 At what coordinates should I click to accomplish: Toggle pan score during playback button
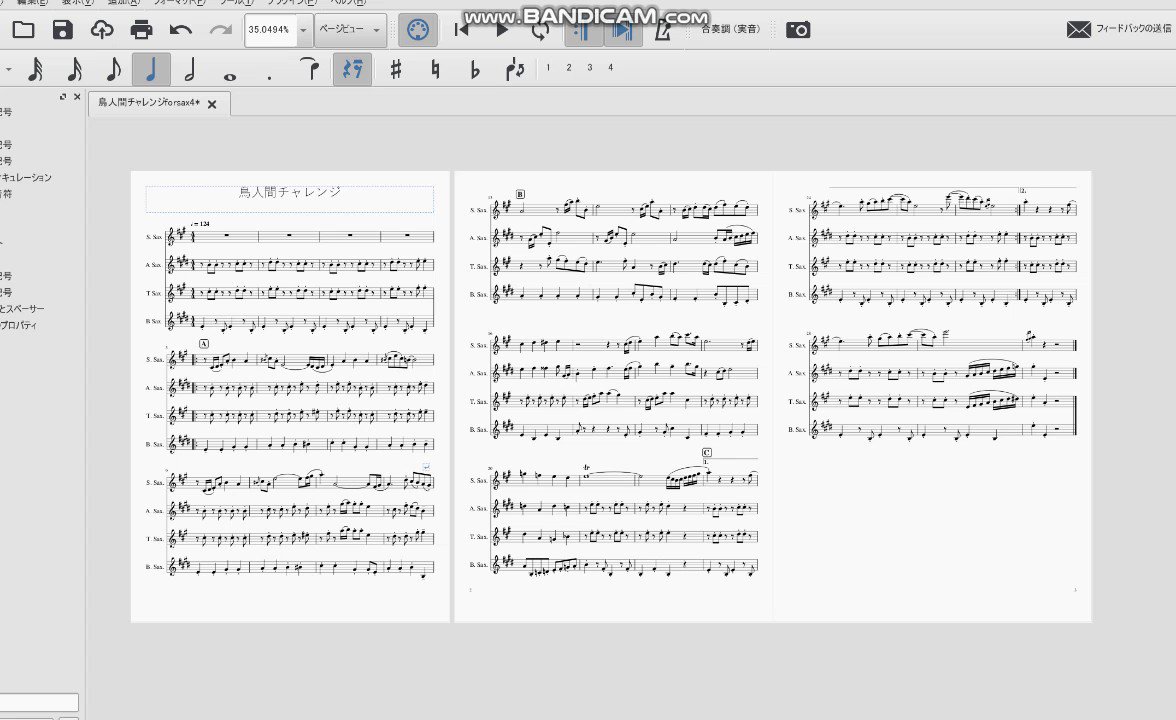click(x=622, y=30)
